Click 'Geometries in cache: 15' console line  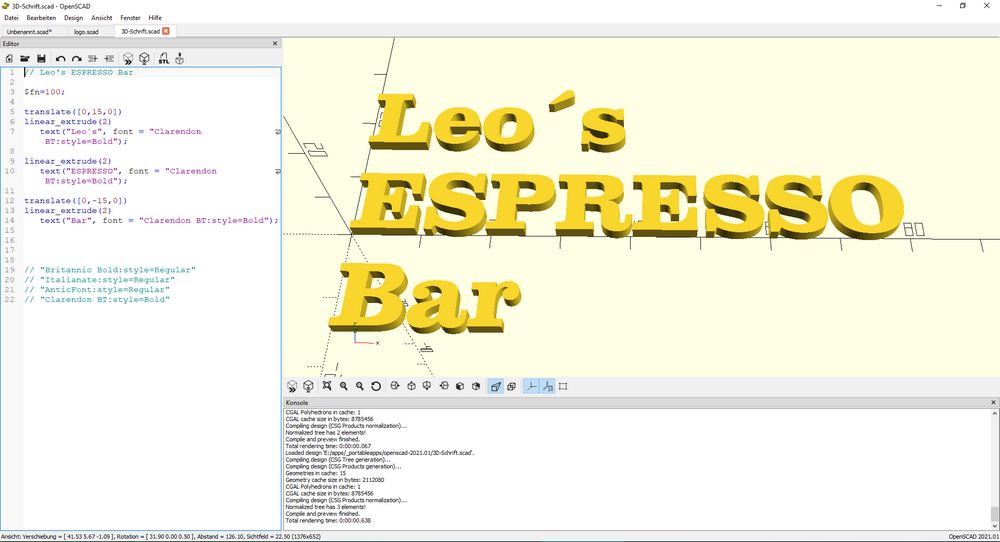pos(315,473)
